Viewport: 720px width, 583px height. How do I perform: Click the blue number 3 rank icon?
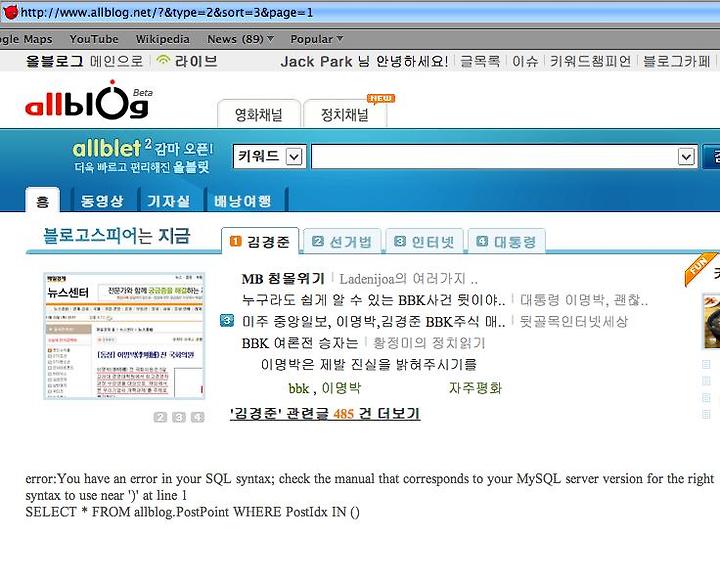(x=227, y=320)
